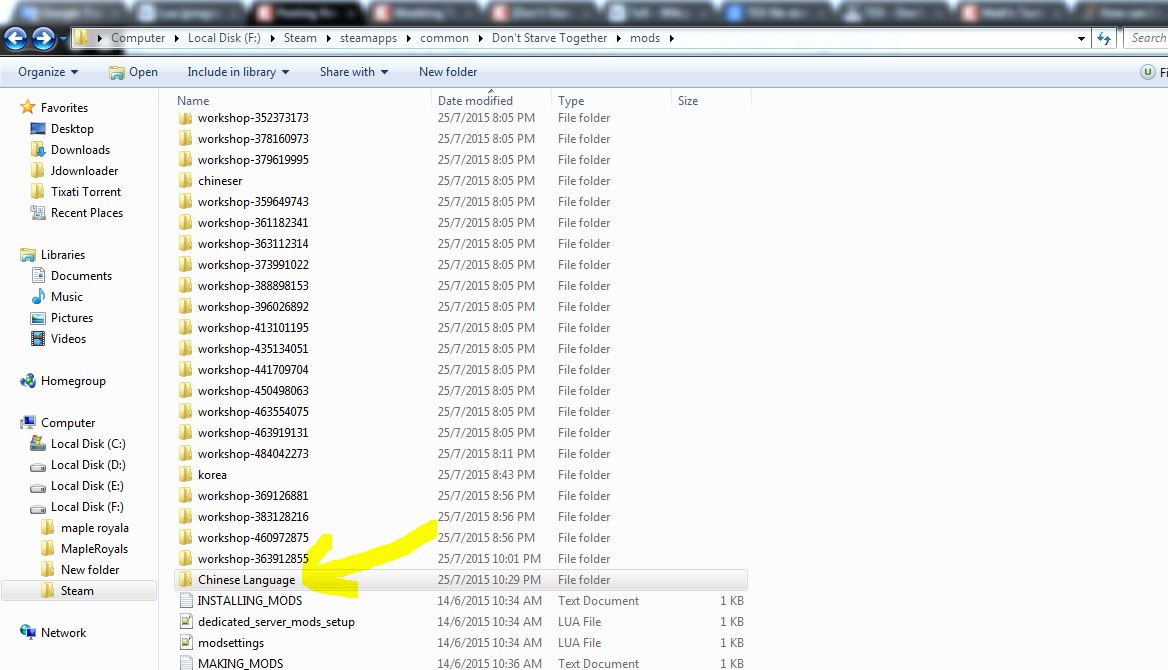This screenshot has height=670, width=1168.
Task: Click the Open toolbar button
Action: pyautogui.click(x=133, y=72)
